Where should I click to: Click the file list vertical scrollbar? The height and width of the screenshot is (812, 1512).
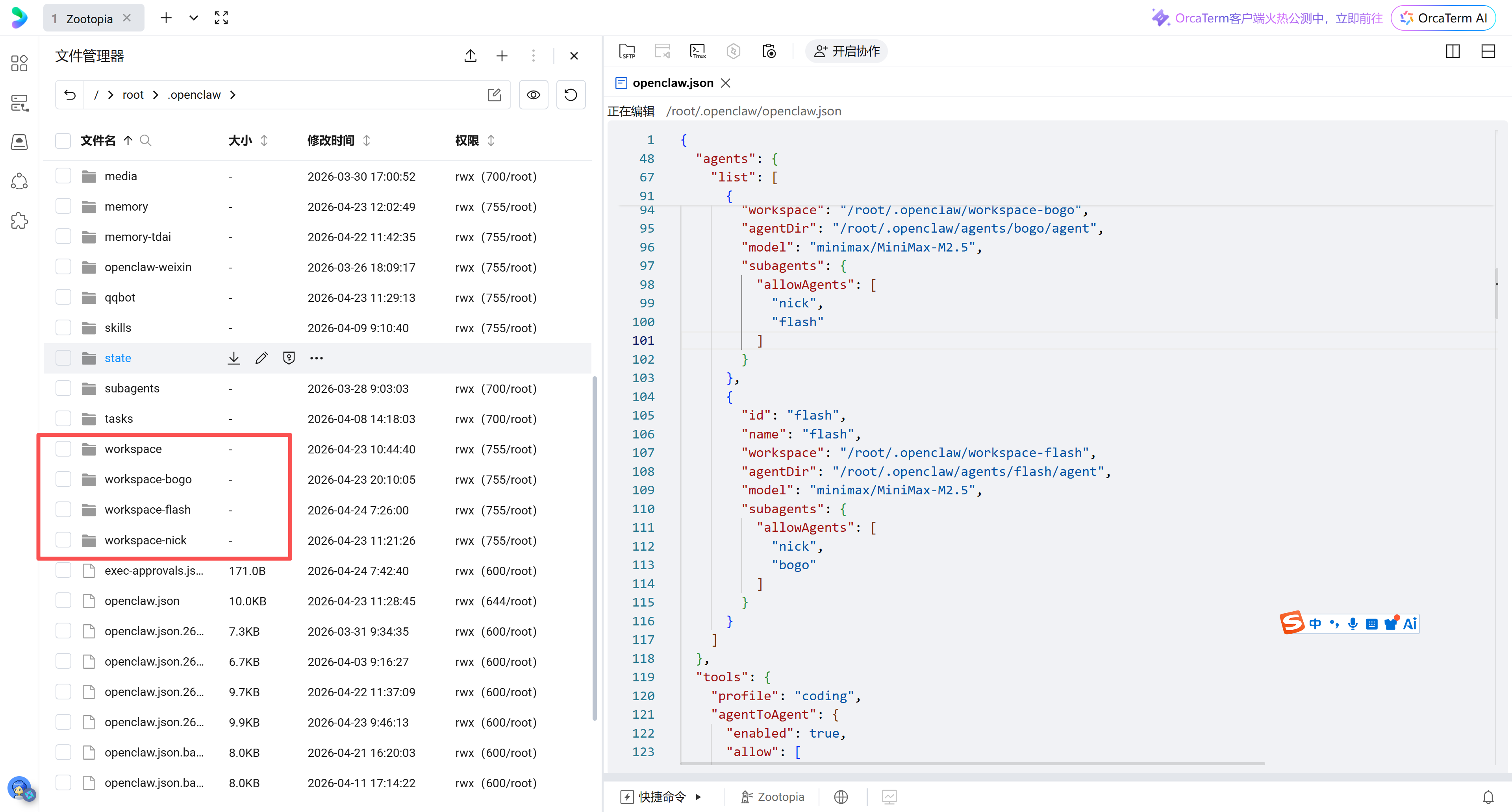coord(594,549)
